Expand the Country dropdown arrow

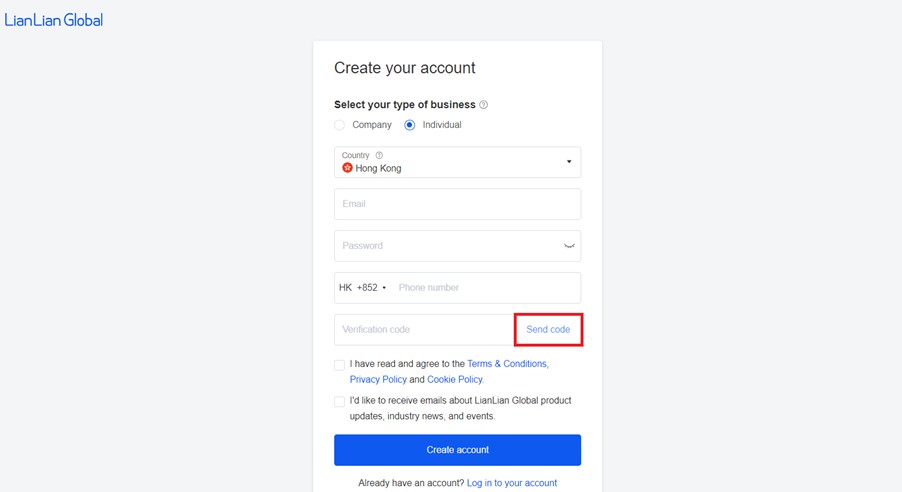point(569,162)
